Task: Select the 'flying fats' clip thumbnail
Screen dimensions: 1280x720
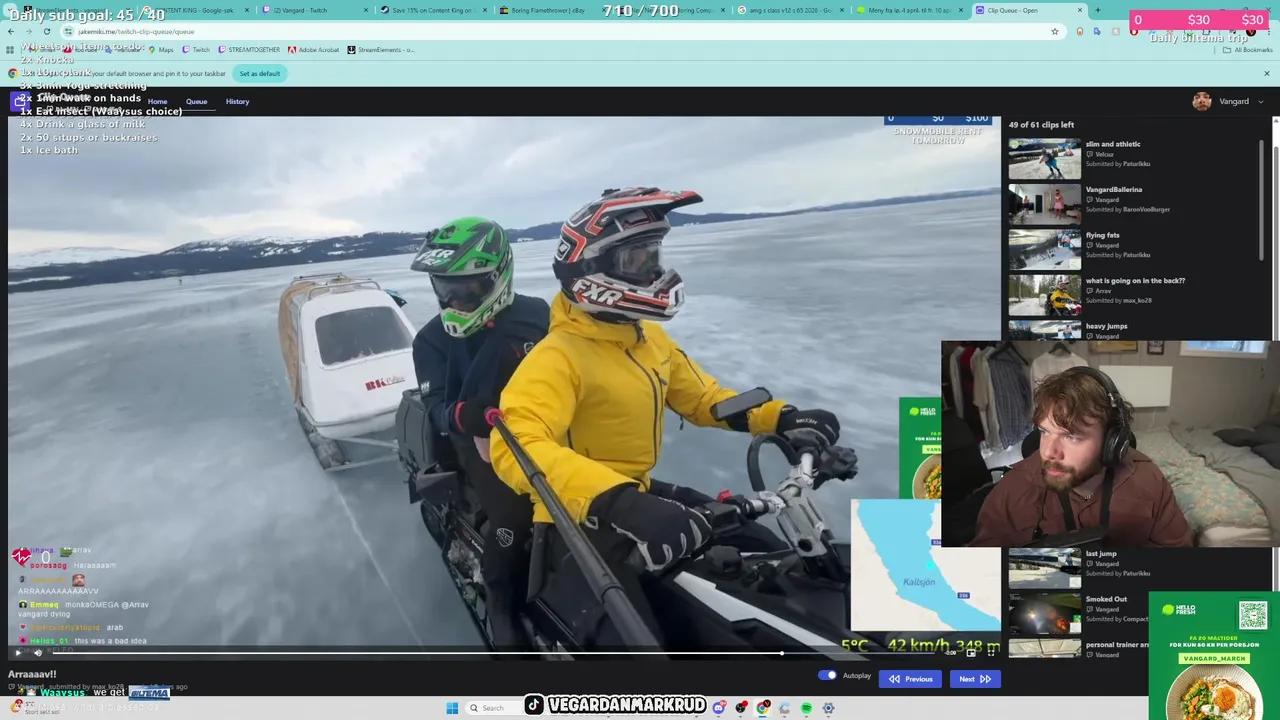Action: tap(1044, 250)
